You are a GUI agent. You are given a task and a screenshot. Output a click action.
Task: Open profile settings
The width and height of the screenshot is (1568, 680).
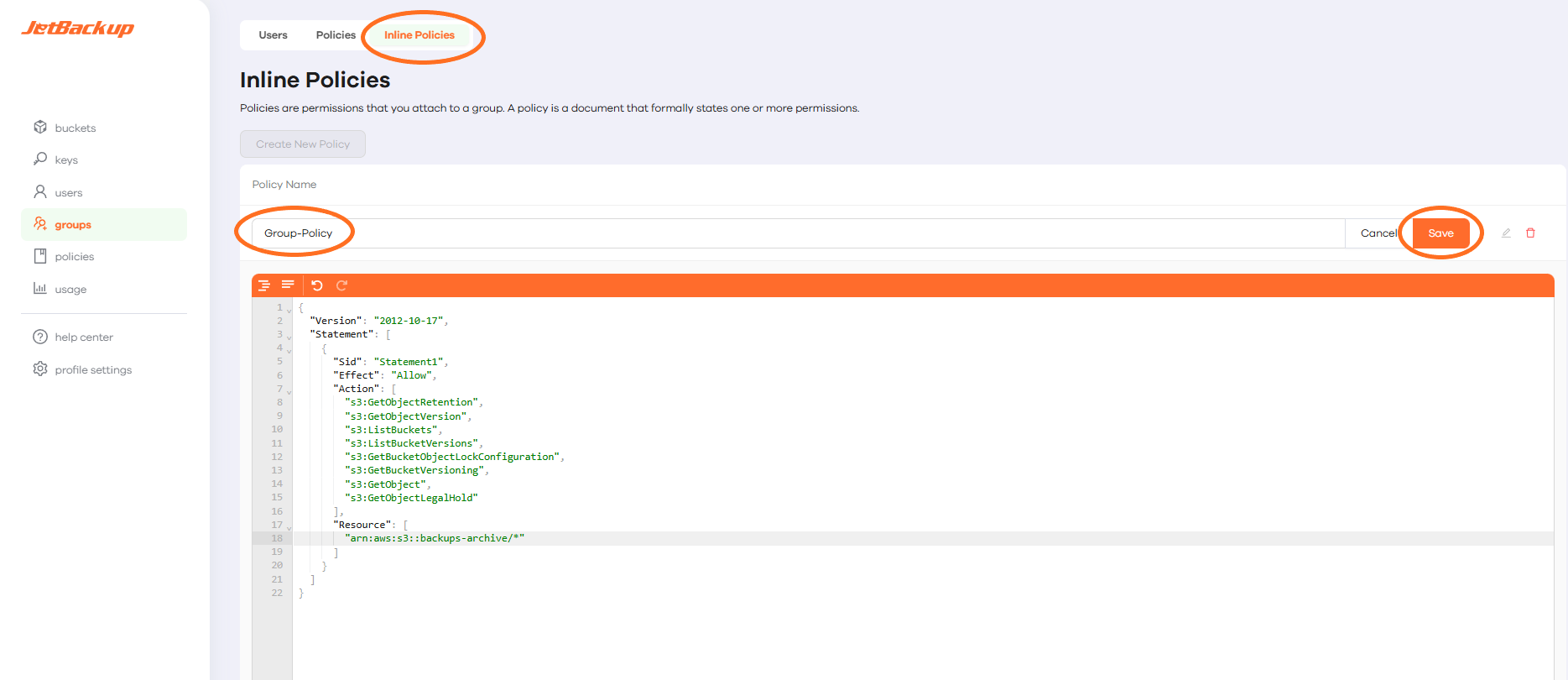(92, 370)
